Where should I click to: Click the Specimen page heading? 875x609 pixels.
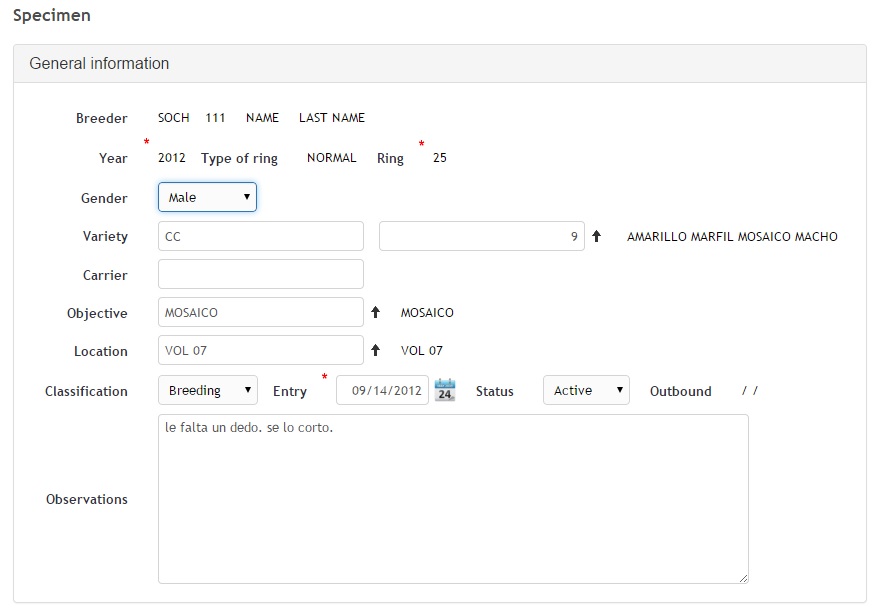click(x=51, y=16)
